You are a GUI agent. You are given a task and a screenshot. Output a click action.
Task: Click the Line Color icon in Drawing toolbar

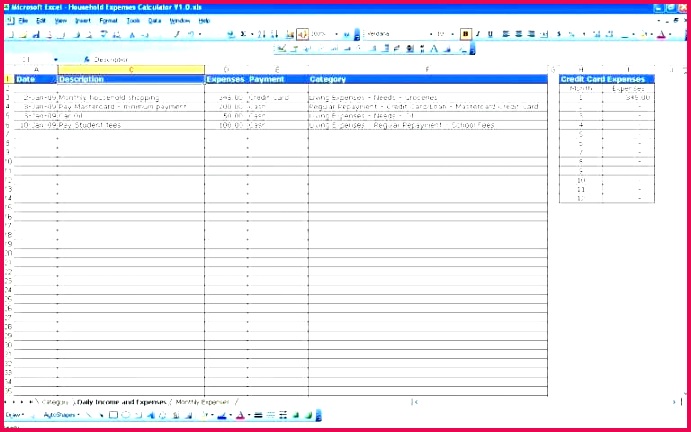point(222,415)
